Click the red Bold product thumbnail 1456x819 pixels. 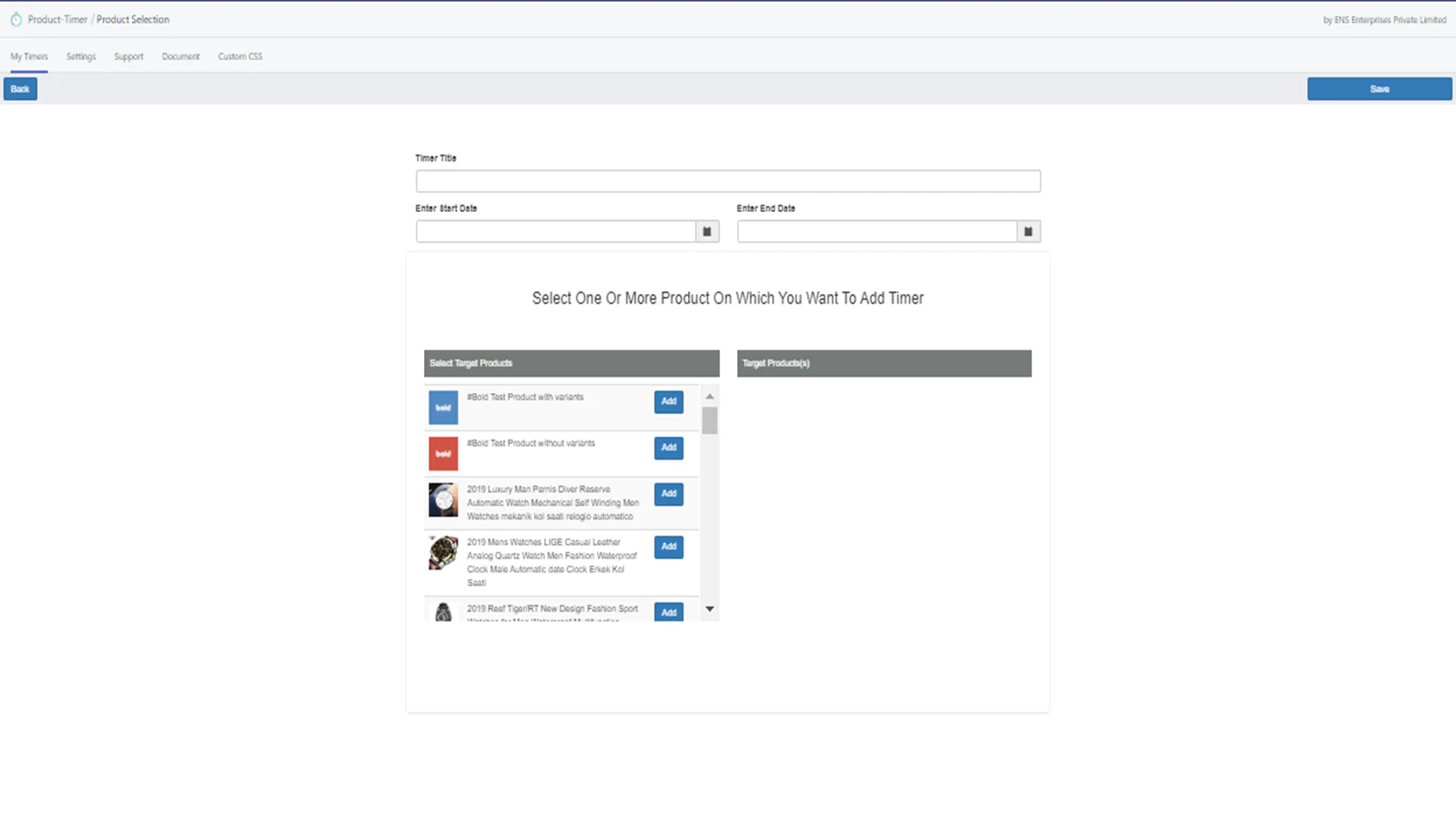click(x=443, y=453)
